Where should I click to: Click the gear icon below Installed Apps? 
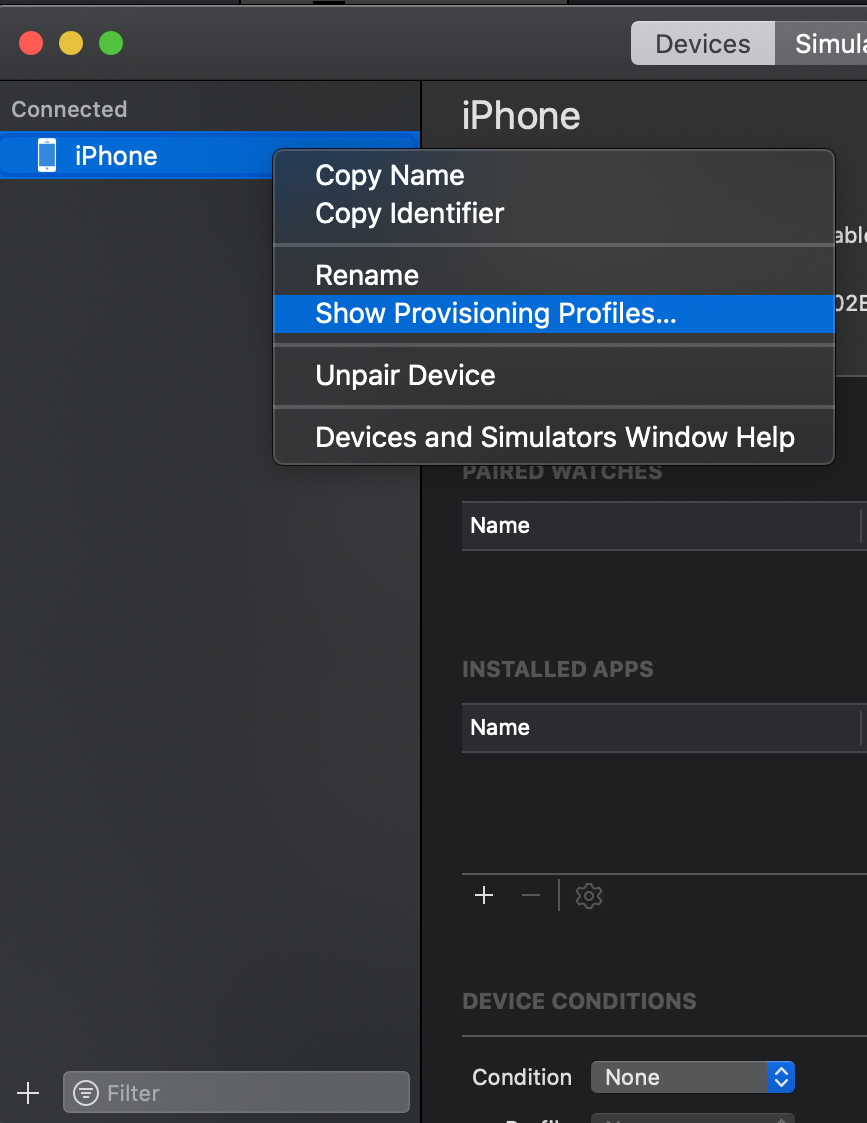coord(588,895)
